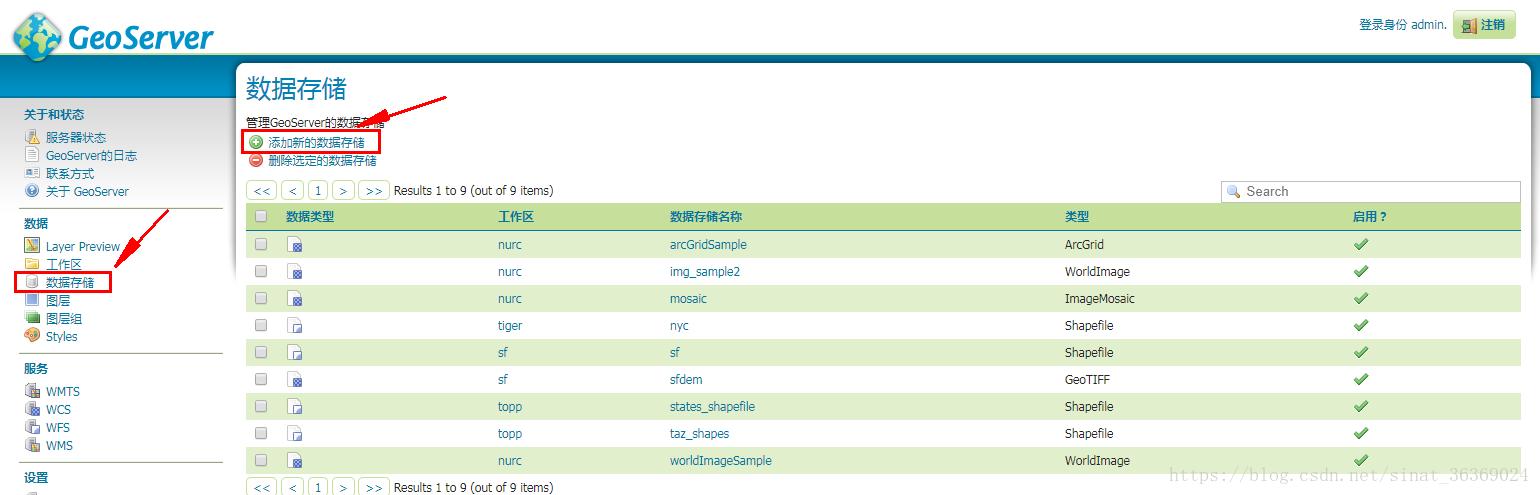Screen dimensions: 1540x495
Task: Sort by 数据存储名称 column header
Action: (x=706, y=216)
